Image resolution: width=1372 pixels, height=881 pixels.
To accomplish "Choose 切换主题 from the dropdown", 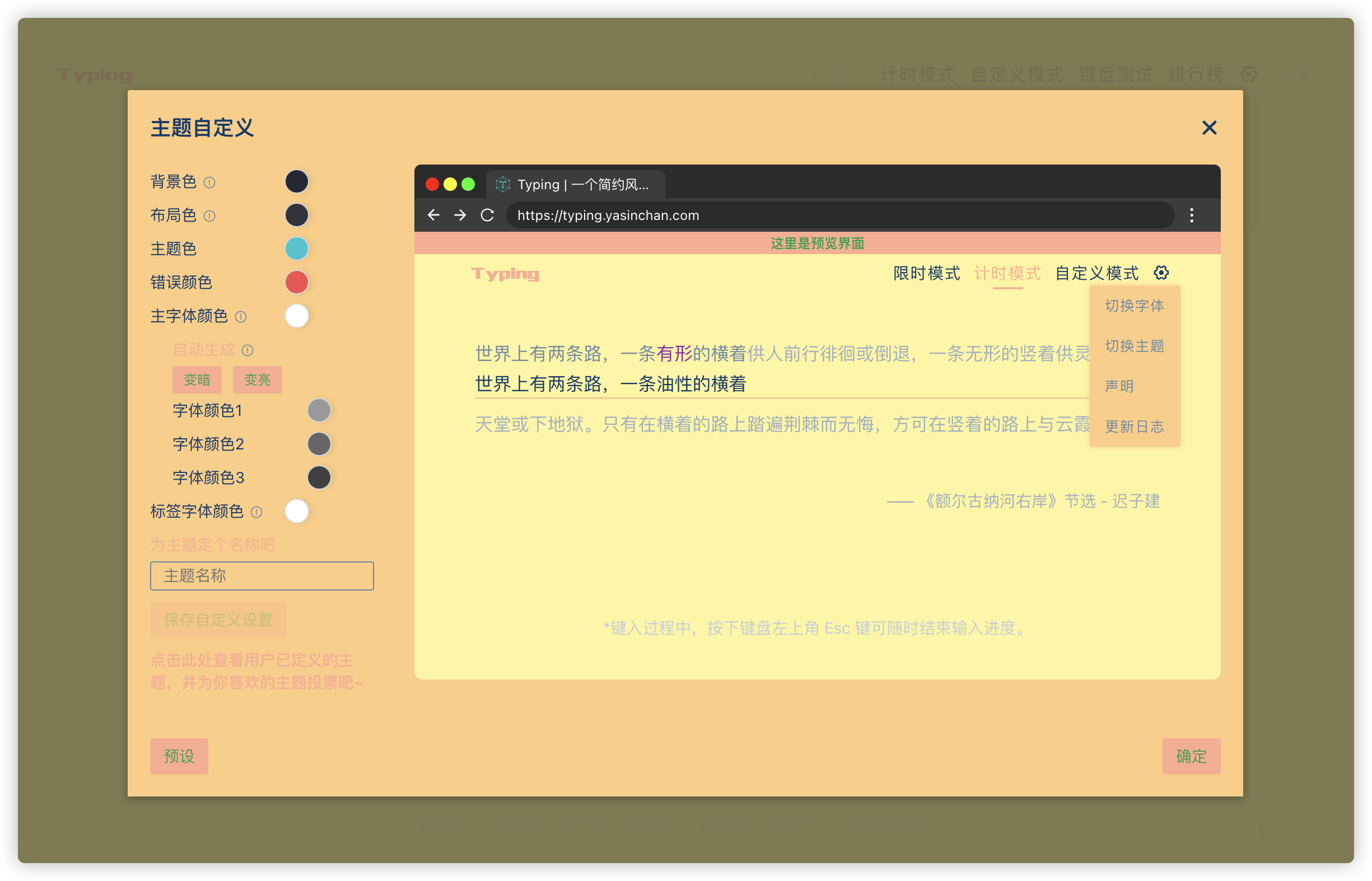I will pos(1135,346).
